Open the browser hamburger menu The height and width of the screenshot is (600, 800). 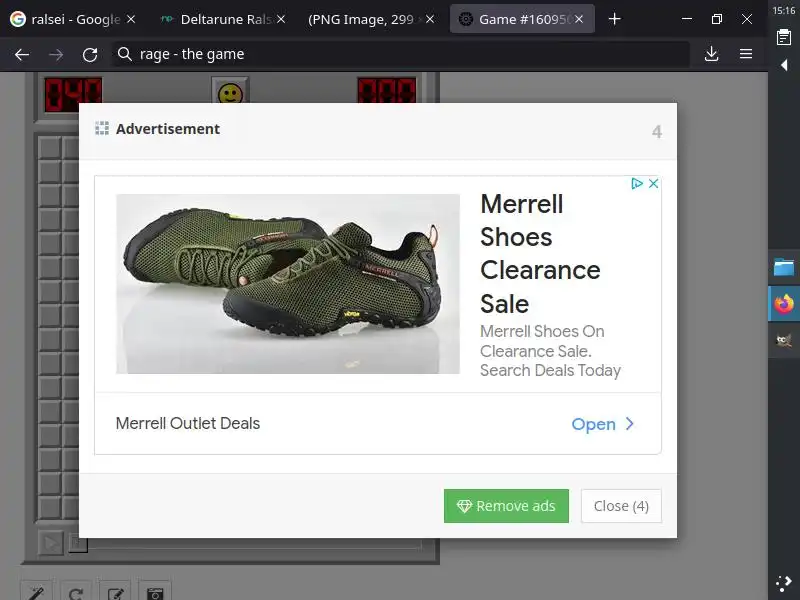coord(746,54)
